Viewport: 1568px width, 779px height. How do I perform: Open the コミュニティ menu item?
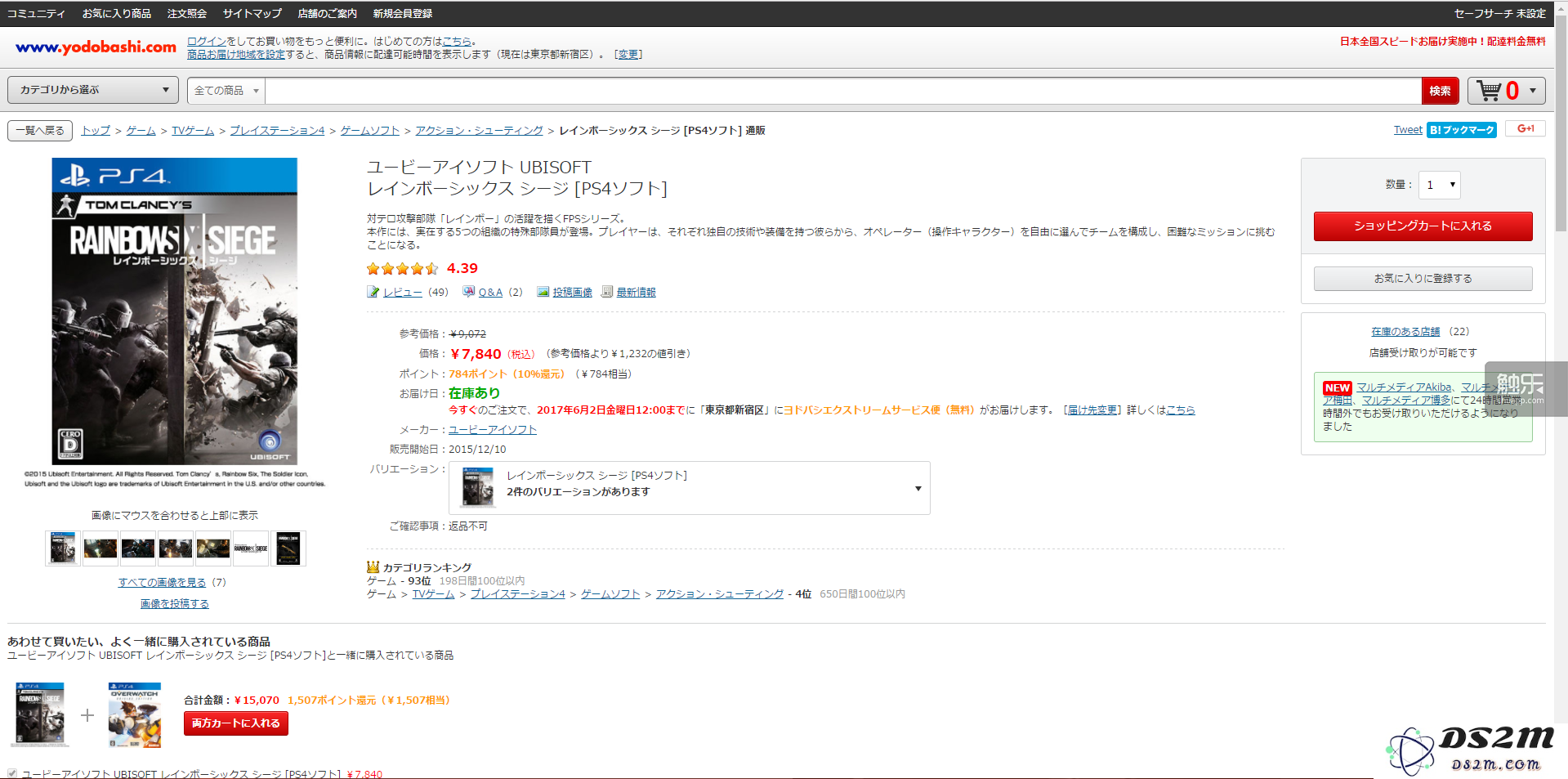point(36,13)
